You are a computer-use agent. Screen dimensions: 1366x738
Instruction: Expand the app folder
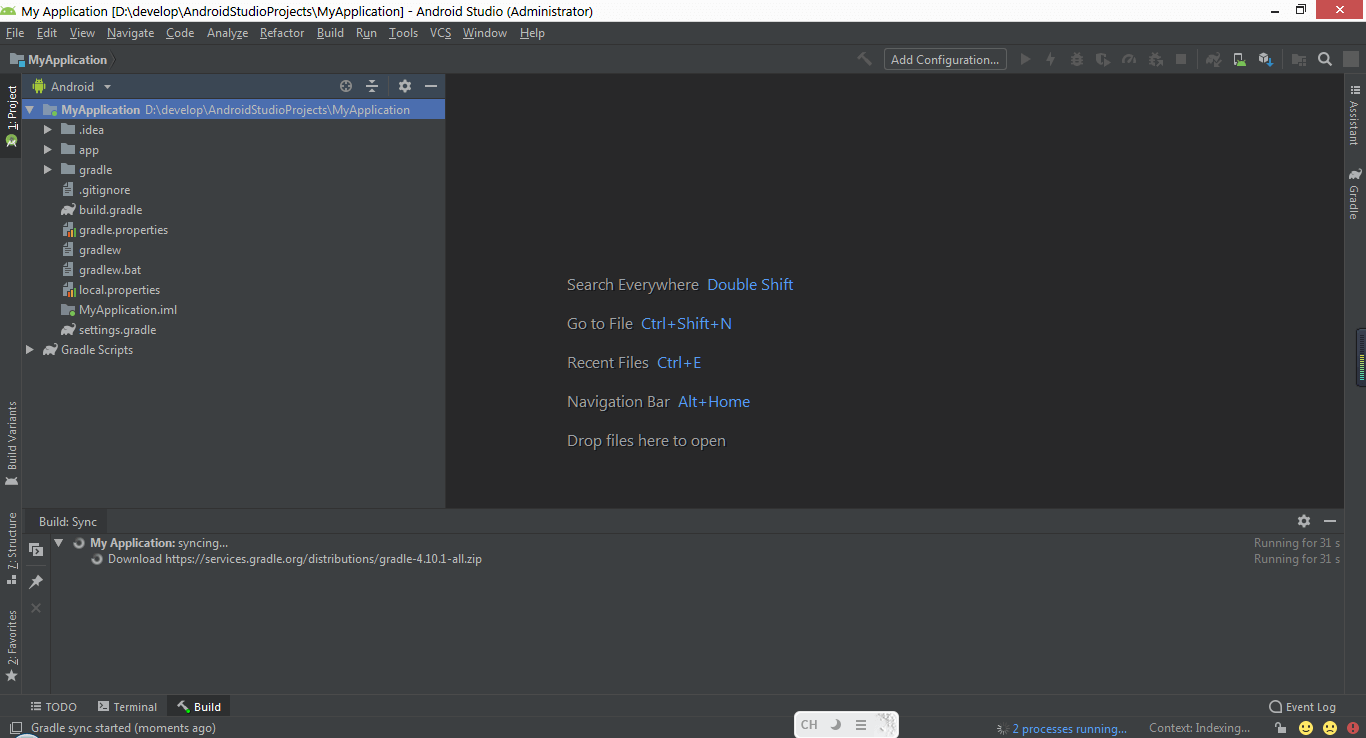click(x=47, y=150)
